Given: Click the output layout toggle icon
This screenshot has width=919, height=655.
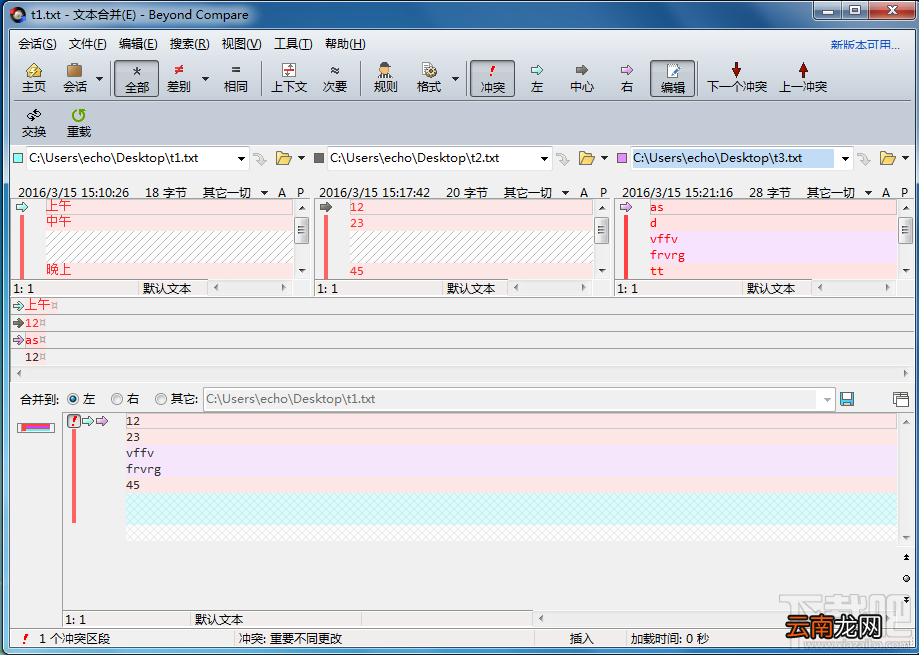Looking at the screenshot, I should 900,399.
